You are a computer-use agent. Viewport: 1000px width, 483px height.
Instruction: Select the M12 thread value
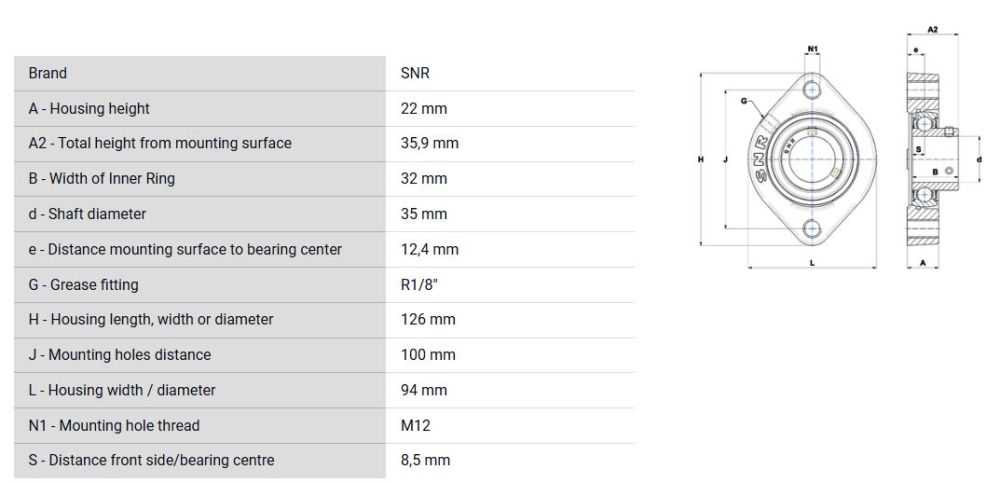(415, 426)
